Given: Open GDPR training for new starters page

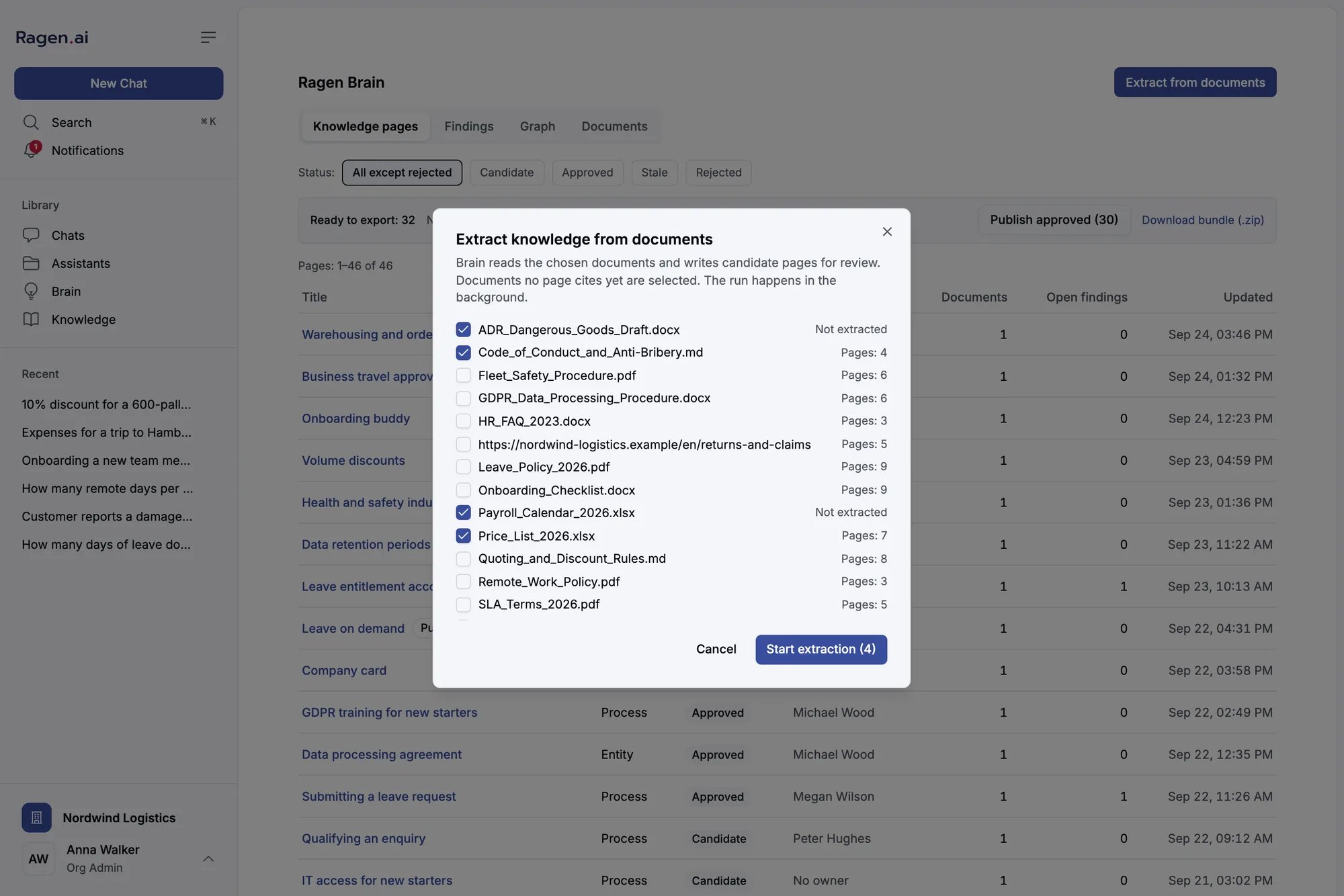Looking at the screenshot, I should click(x=389, y=713).
